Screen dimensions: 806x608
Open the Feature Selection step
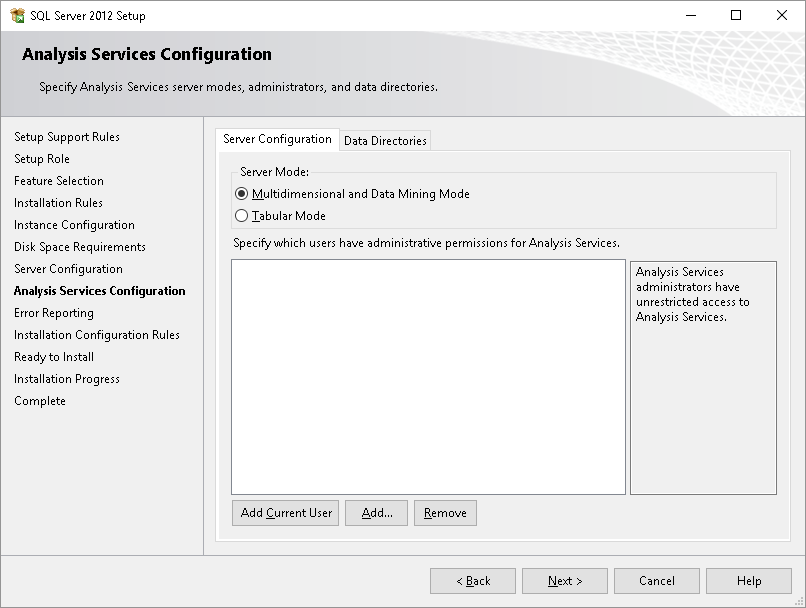pyautogui.click(x=58, y=181)
